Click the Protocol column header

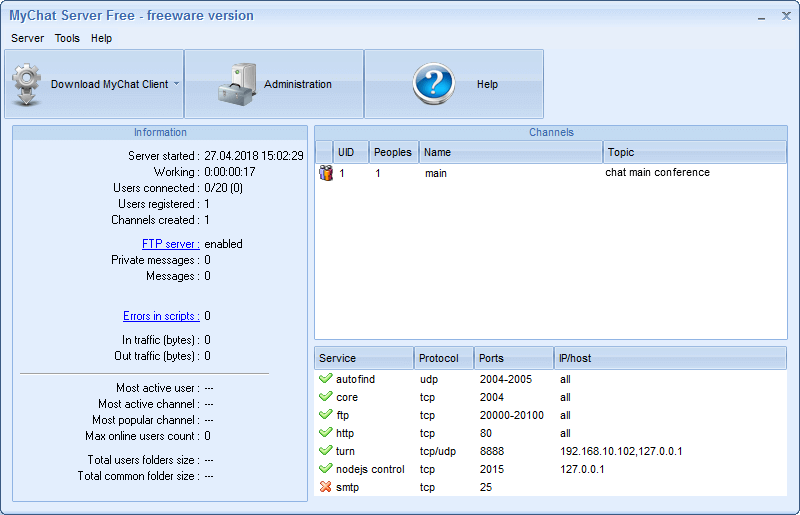[443, 358]
